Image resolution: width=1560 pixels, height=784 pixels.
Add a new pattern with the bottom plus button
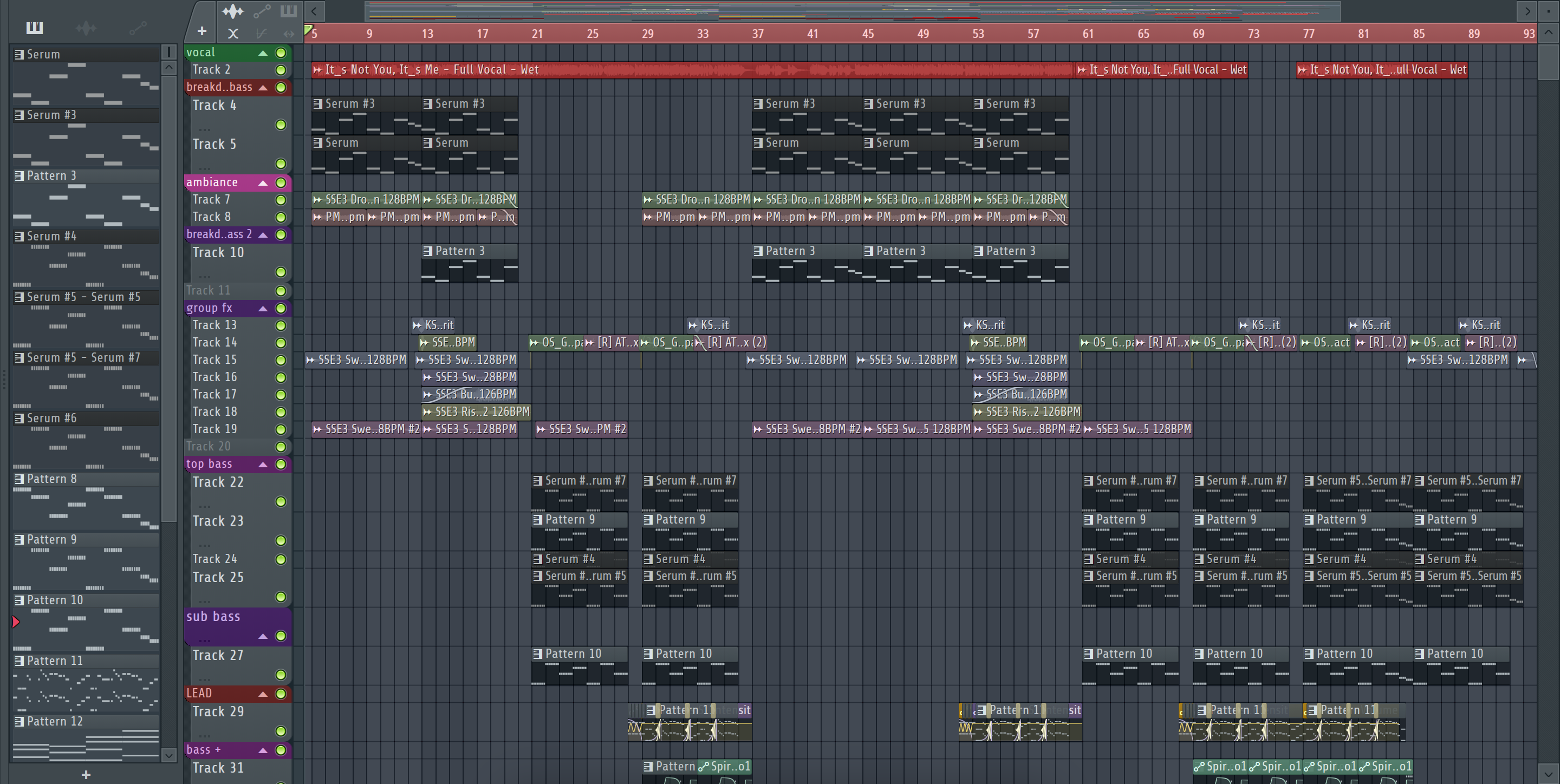point(86,774)
